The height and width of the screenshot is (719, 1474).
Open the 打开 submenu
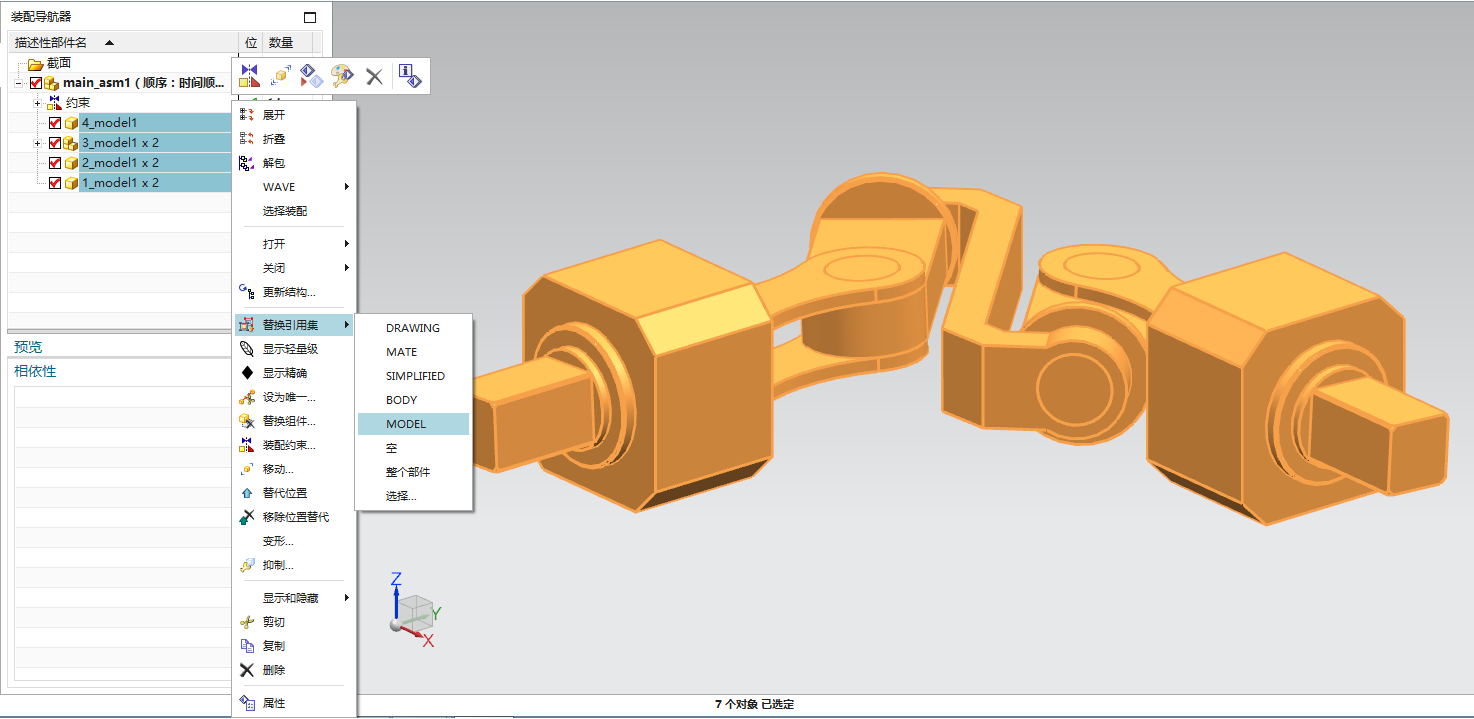point(294,244)
